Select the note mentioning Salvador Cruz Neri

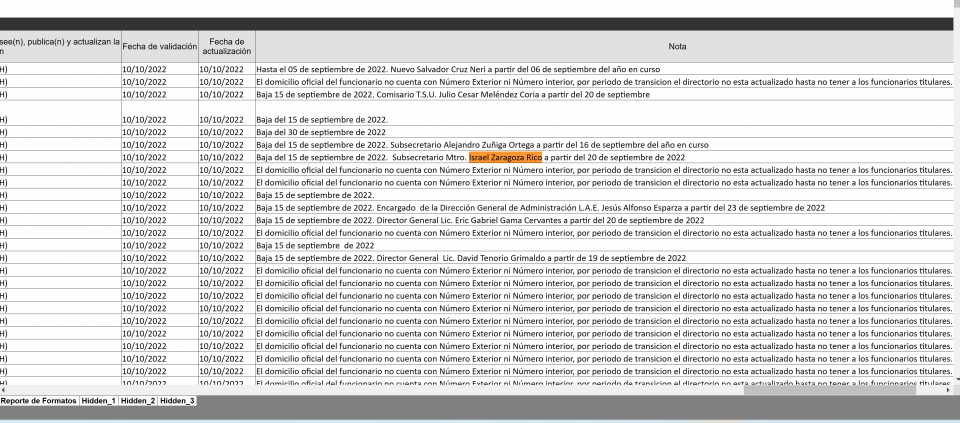click(x=607, y=69)
